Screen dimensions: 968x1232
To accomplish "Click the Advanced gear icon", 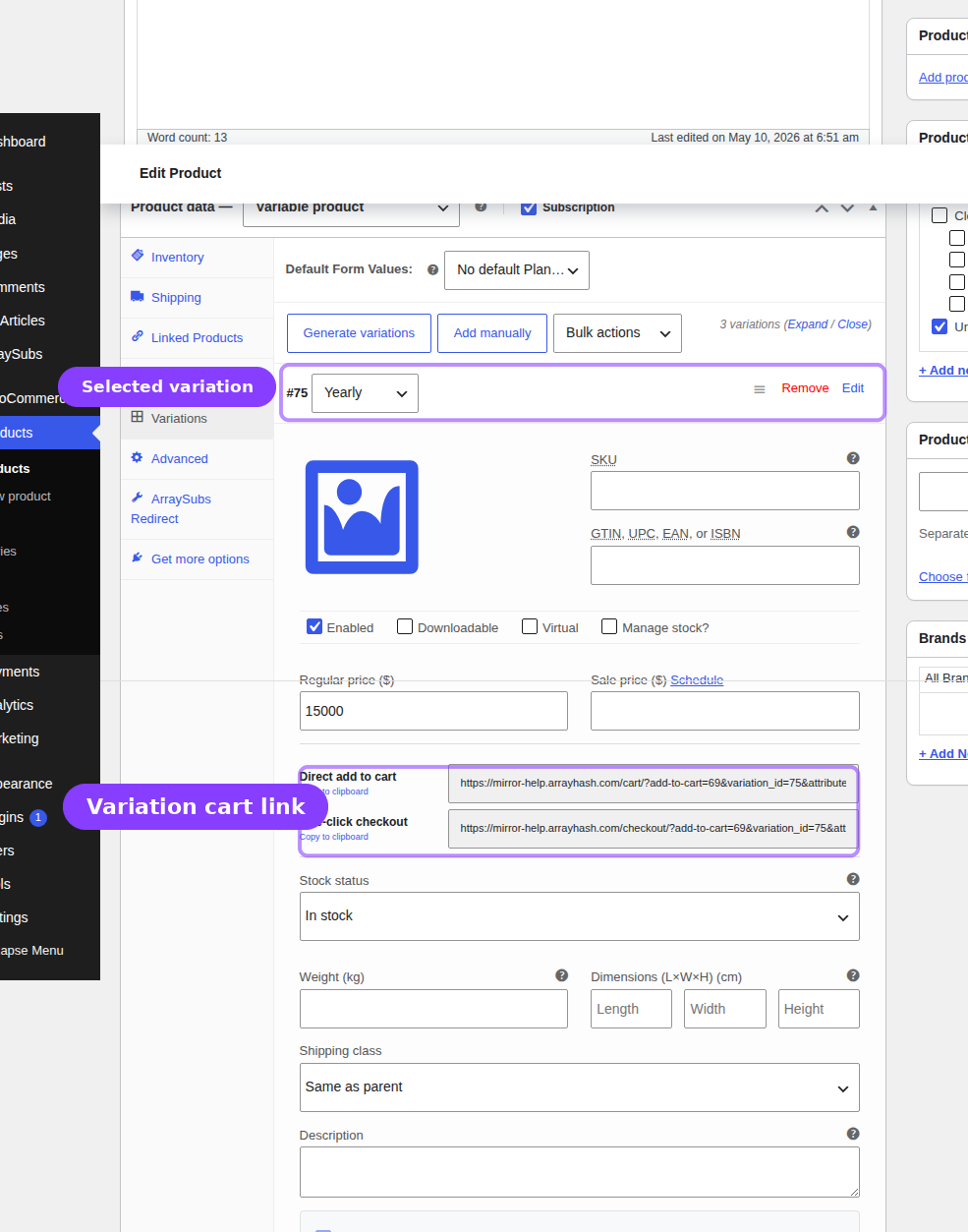I will pyautogui.click(x=138, y=457).
